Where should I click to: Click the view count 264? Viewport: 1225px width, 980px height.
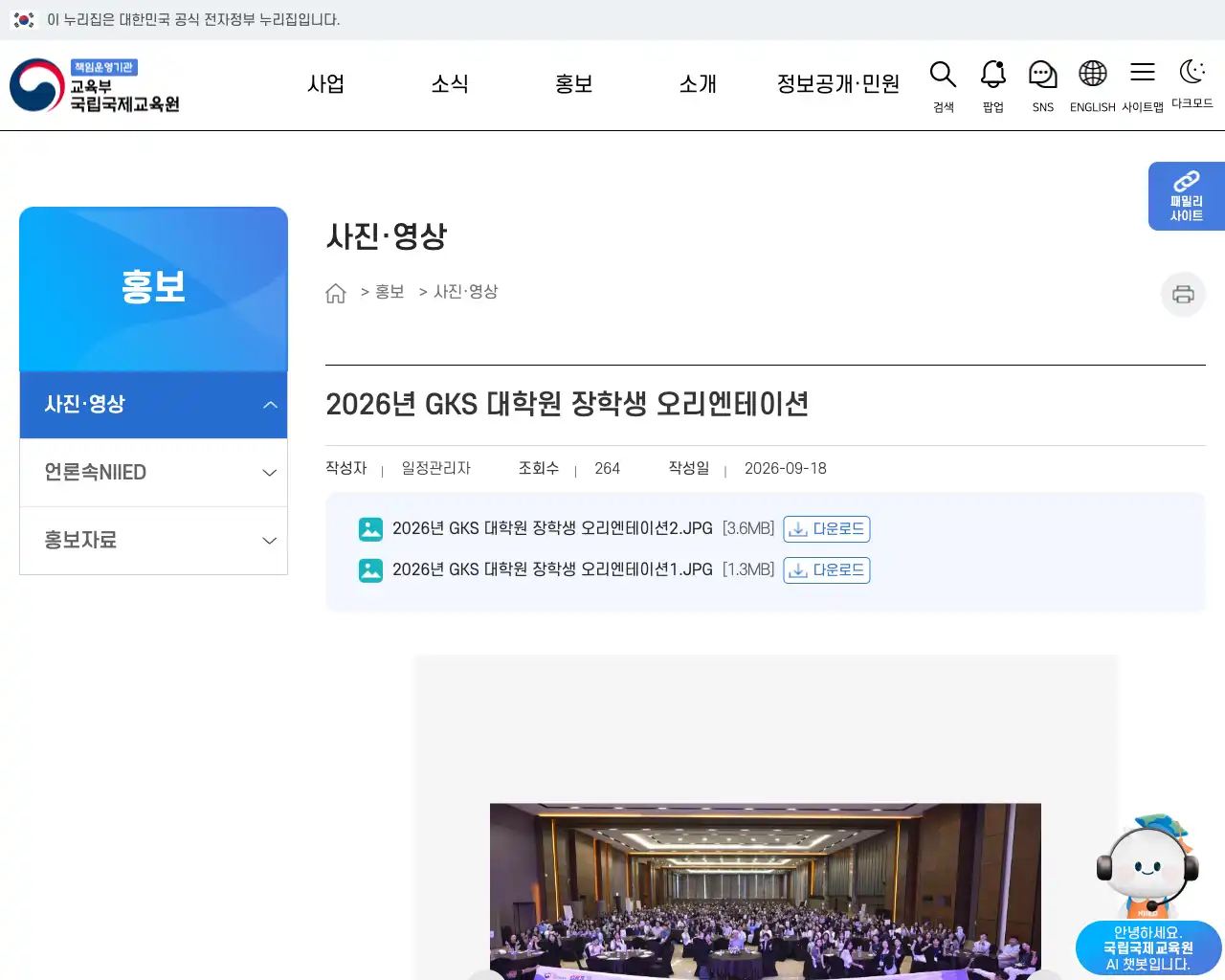[x=607, y=469]
